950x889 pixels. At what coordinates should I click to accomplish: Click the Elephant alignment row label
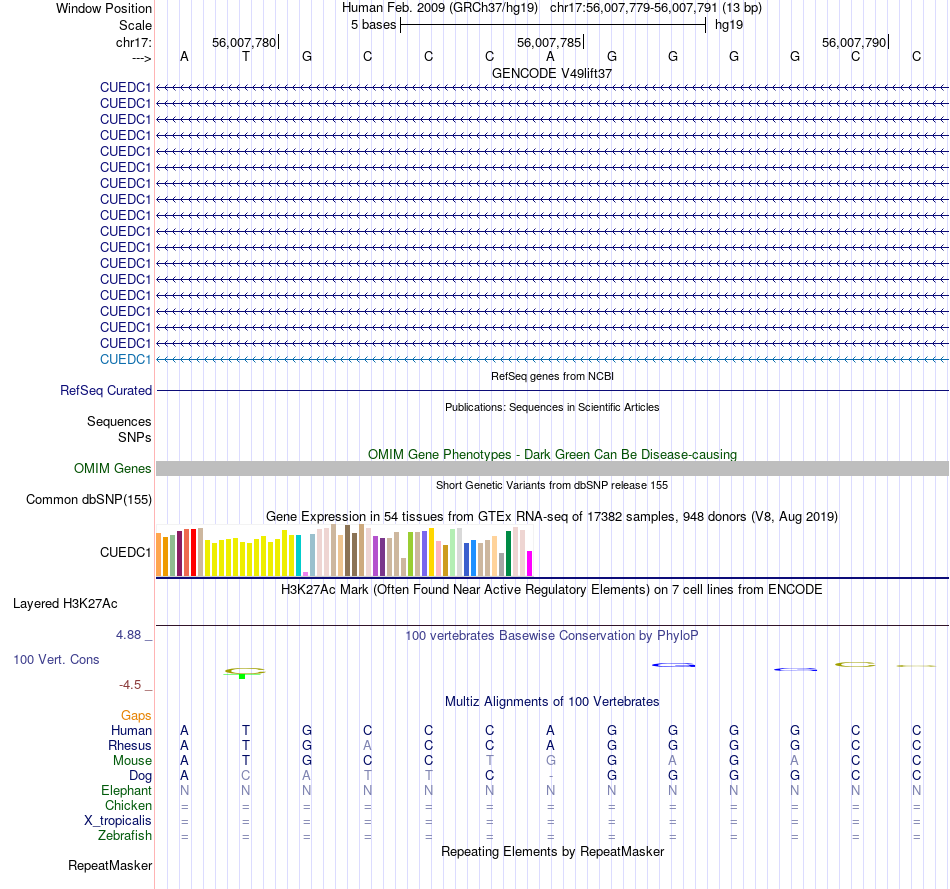[x=126, y=790]
